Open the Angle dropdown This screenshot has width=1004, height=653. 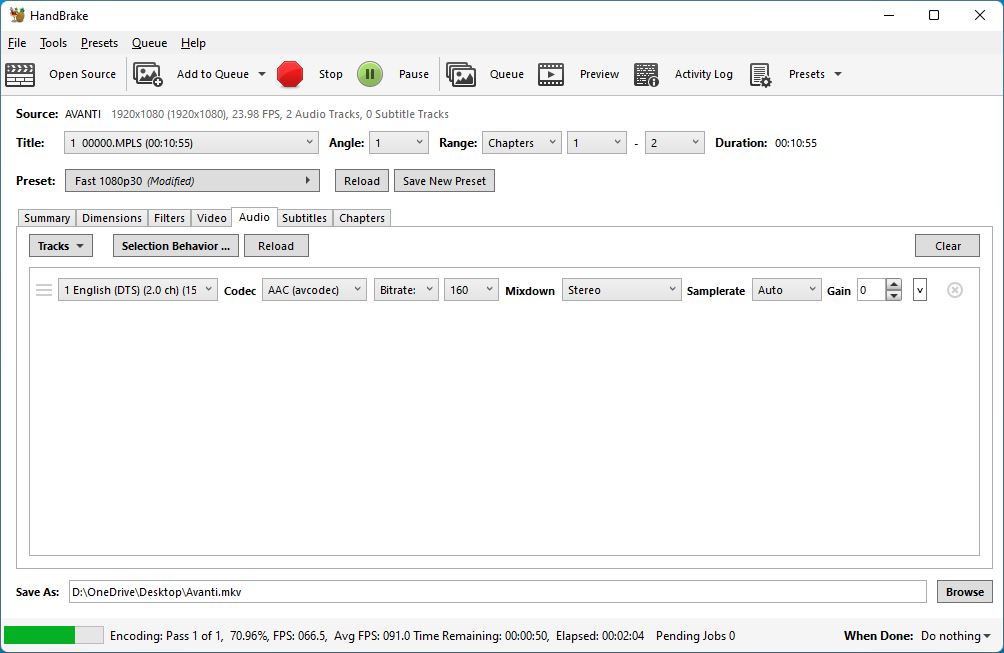pyautogui.click(x=399, y=143)
